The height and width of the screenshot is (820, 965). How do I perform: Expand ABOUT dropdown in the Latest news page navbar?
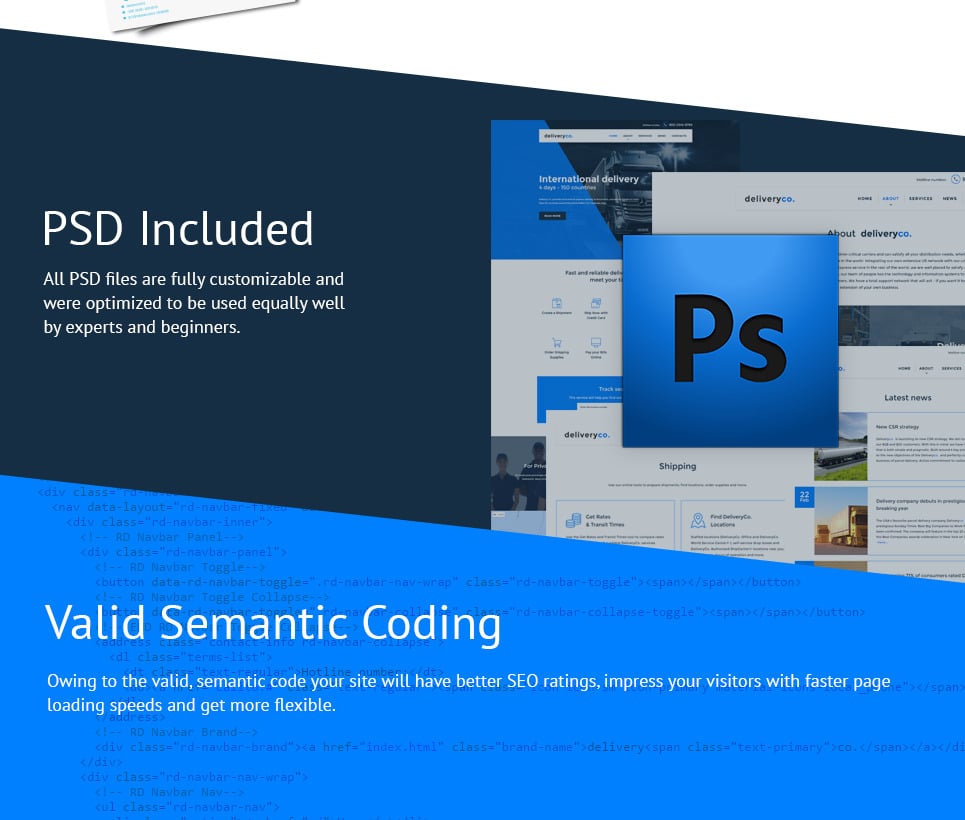click(926, 369)
